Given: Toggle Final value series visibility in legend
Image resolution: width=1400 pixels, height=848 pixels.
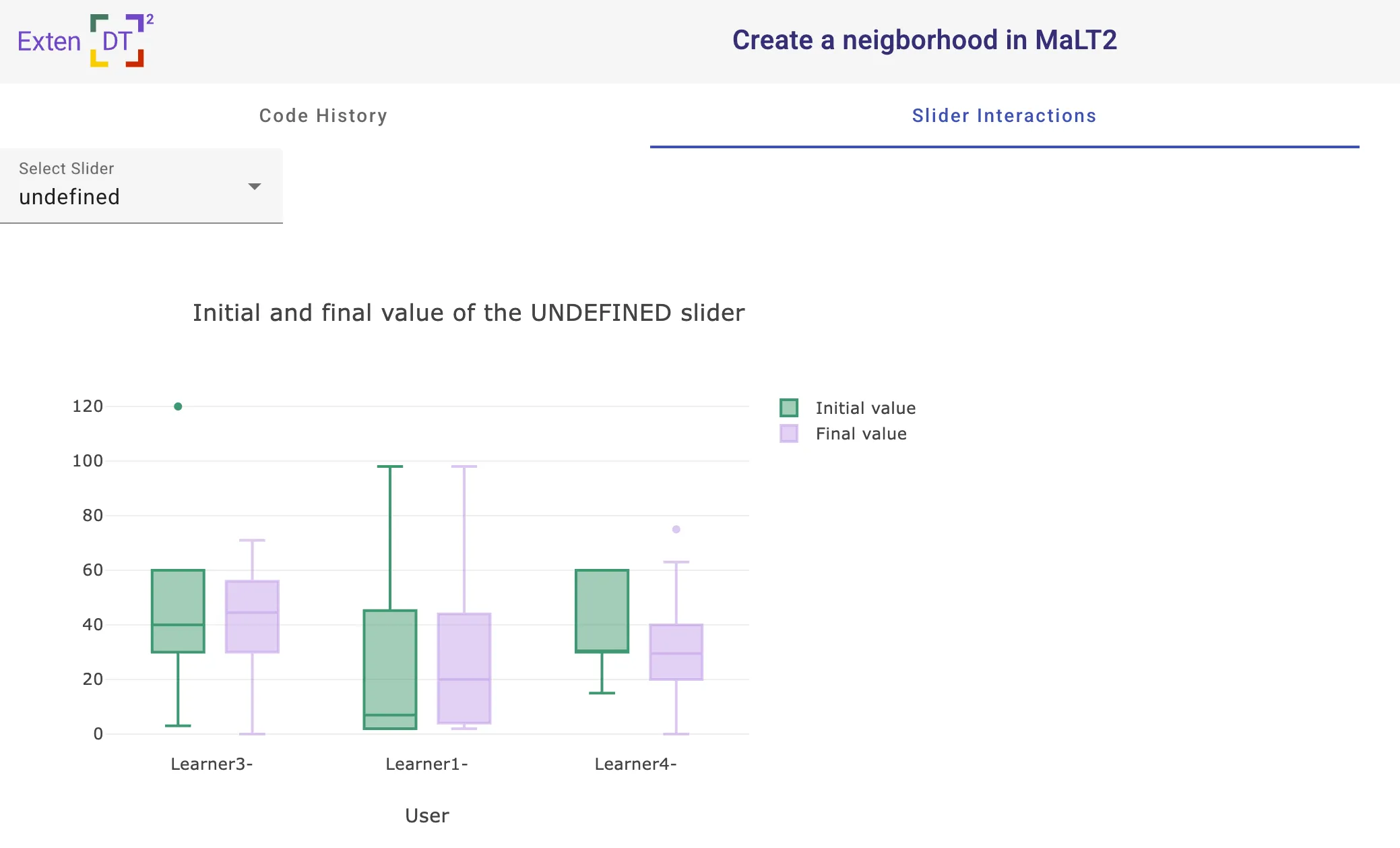Looking at the screenshot, I should point(861,433).
